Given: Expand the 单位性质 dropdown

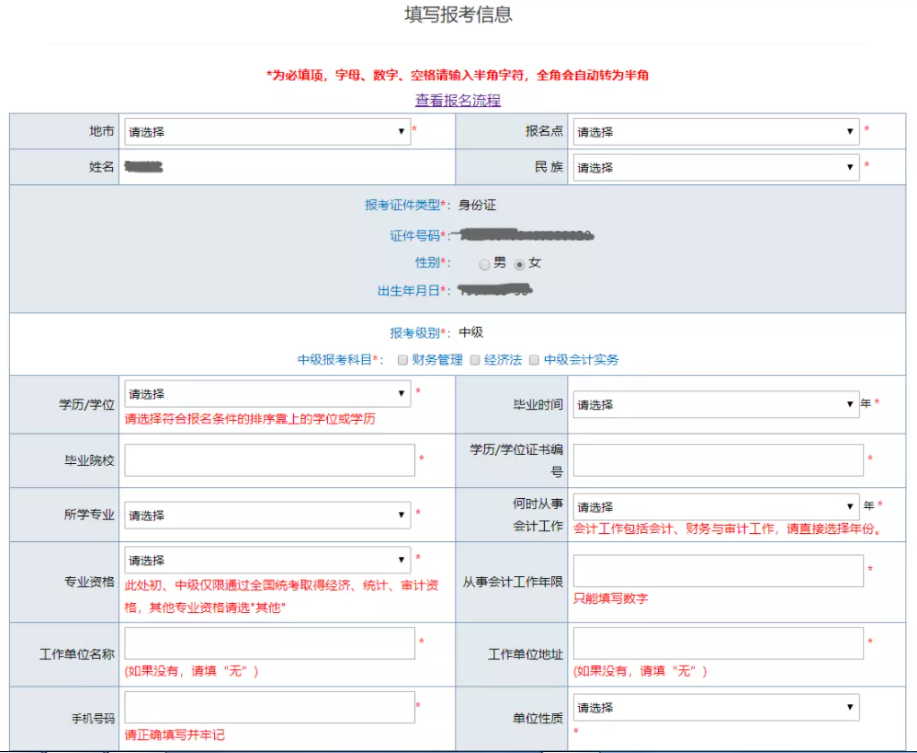Looking at the screenshot, I should [715, 708].
